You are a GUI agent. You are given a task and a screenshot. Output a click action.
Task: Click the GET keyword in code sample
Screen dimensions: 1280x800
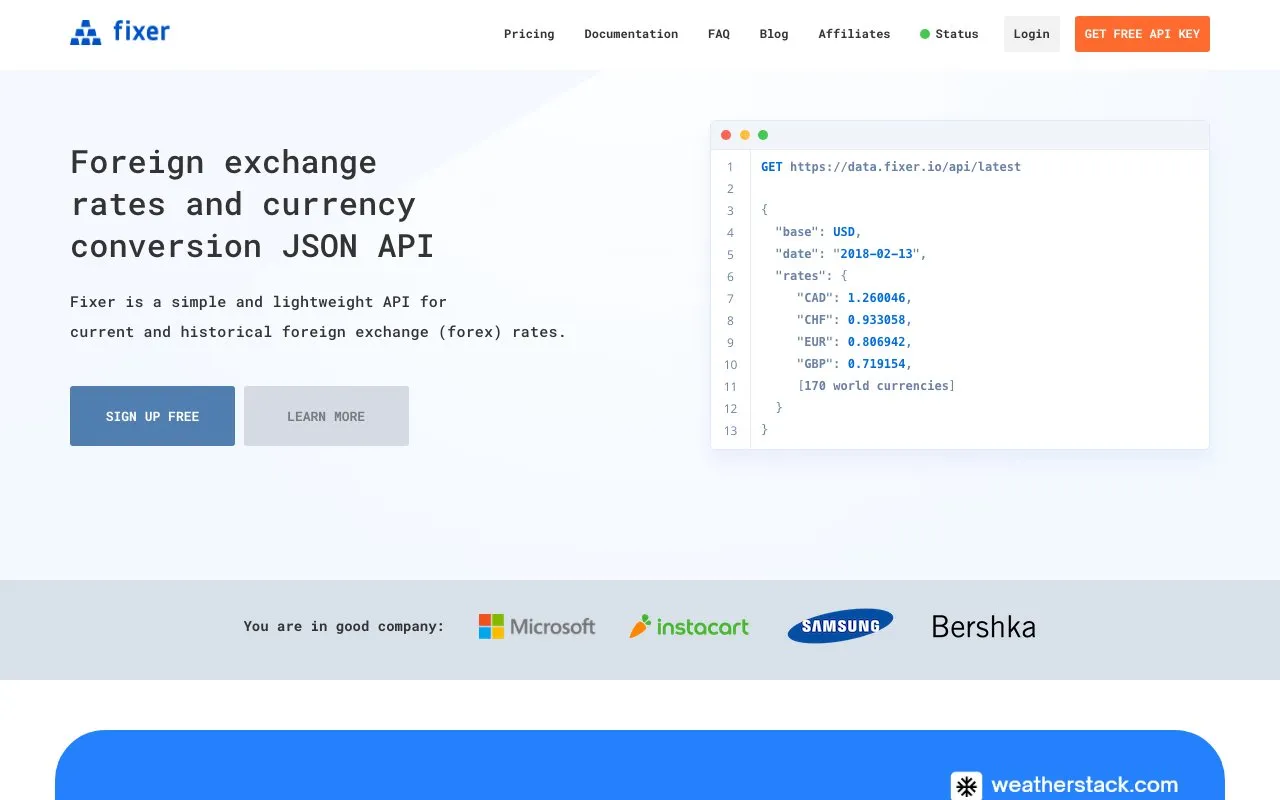[772, 167]
